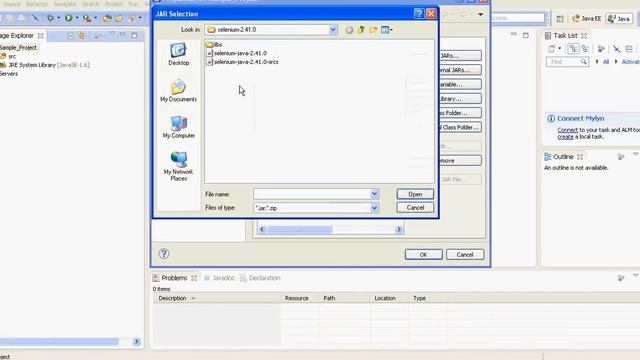Click the JAR Selection help button
640x360 pixels.
419,14
